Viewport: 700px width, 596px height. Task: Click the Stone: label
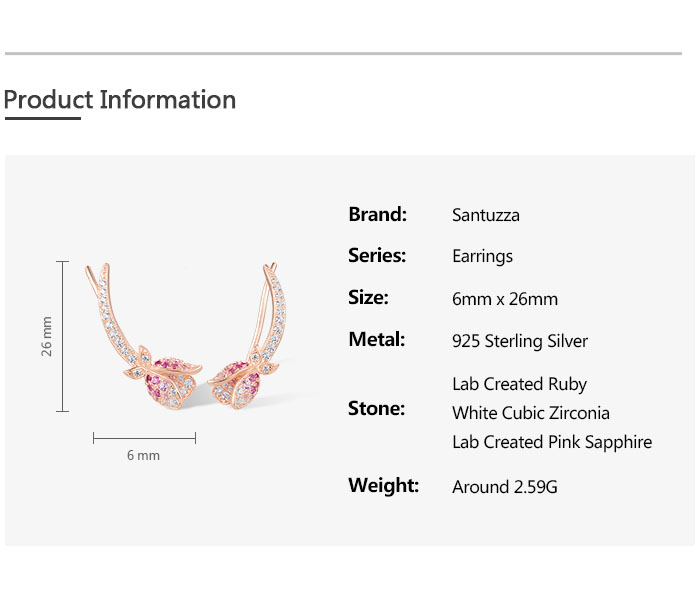coord(376,408)
